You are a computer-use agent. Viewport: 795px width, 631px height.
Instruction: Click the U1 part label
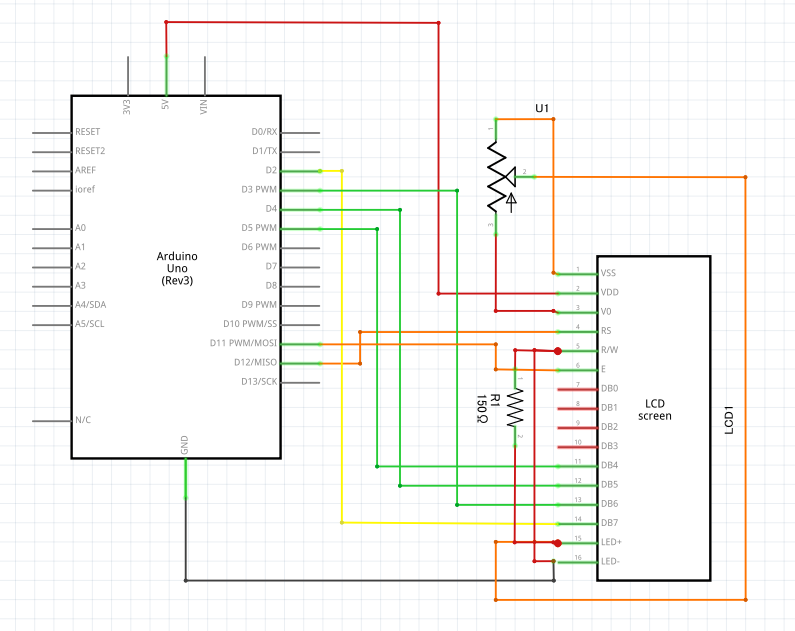coord(542,108)
